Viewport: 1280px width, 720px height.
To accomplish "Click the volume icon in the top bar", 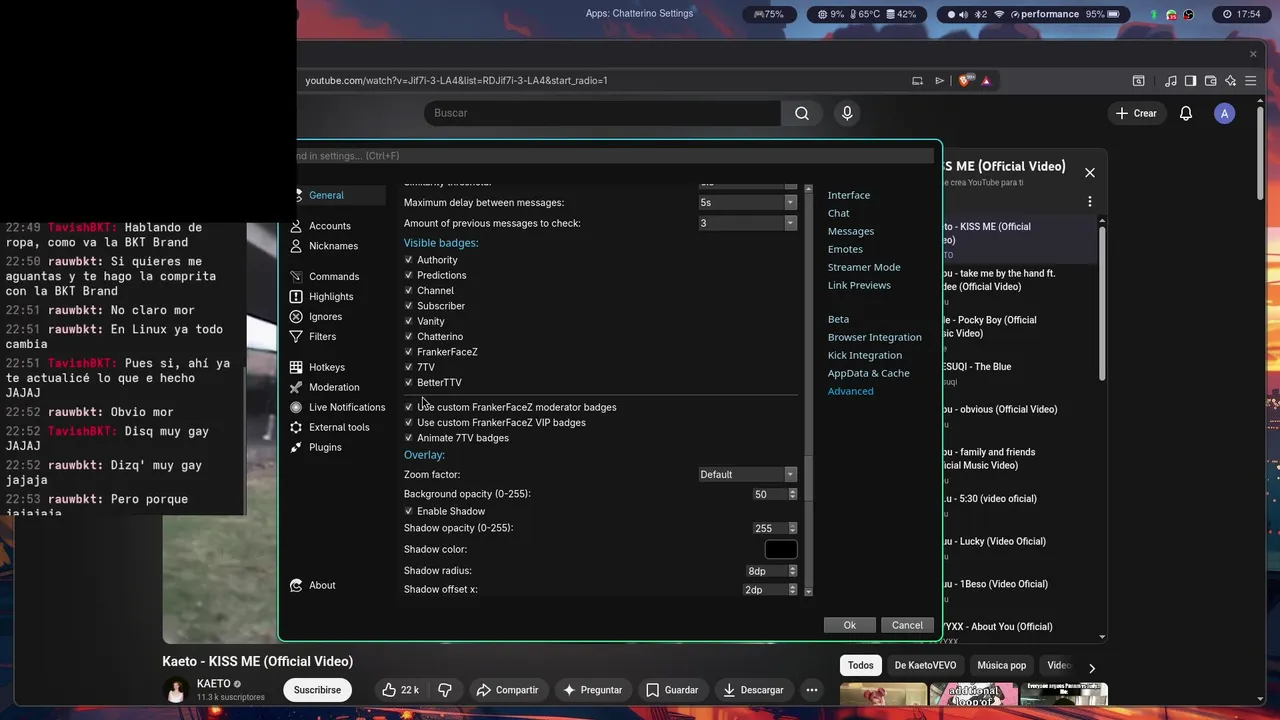I will [965, 15].
